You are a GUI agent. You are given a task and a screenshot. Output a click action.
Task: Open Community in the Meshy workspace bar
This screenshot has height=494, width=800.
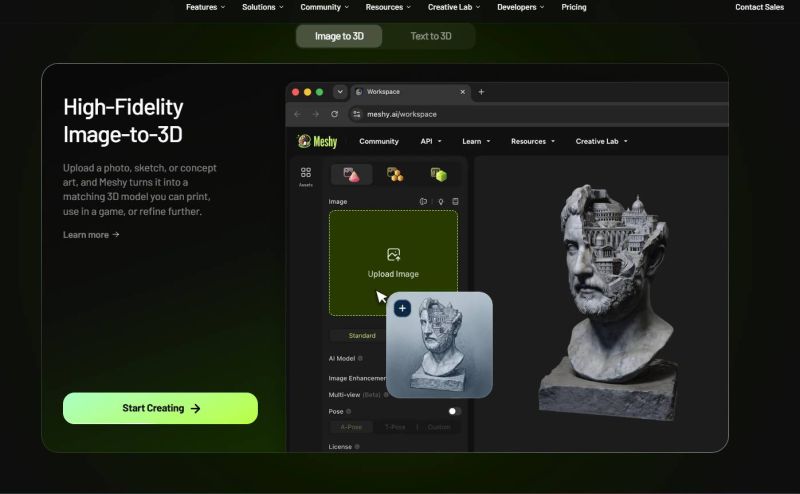coord(379,141)
